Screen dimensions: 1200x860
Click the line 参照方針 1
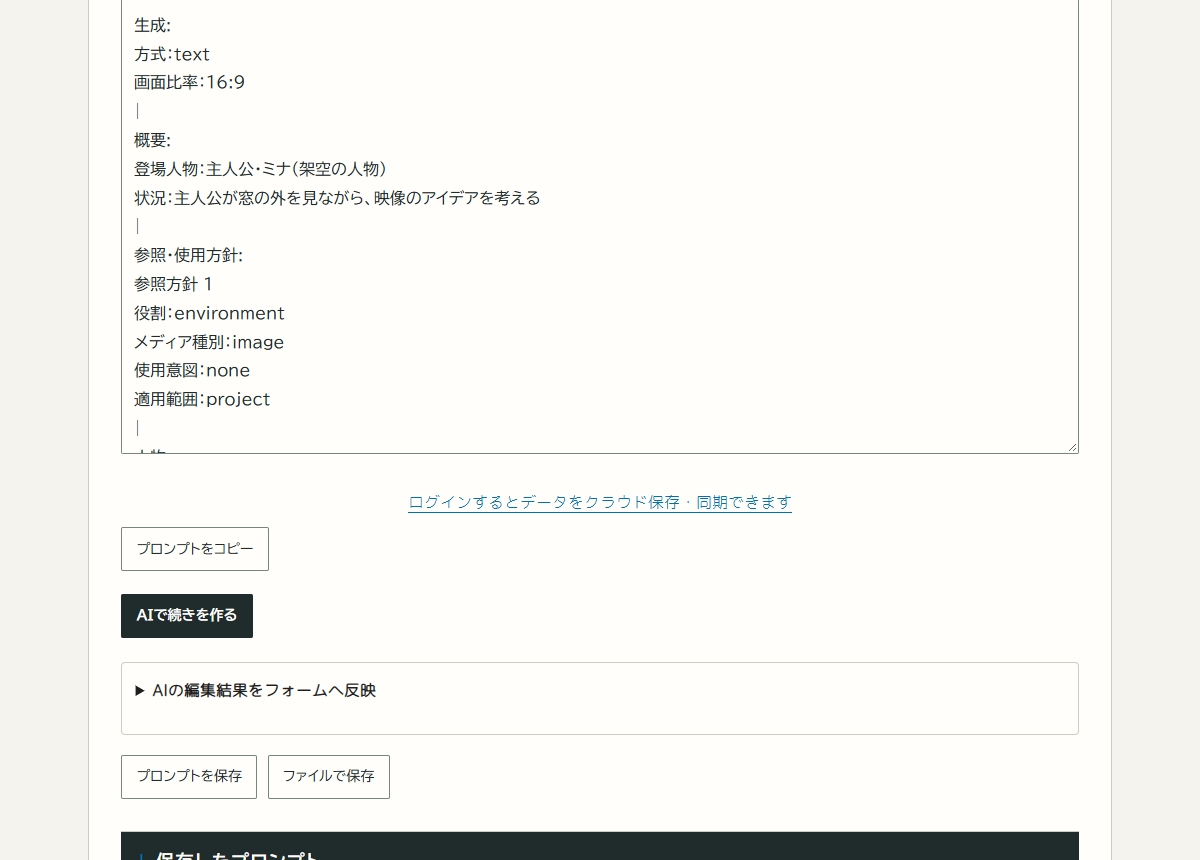click(173, 284)
